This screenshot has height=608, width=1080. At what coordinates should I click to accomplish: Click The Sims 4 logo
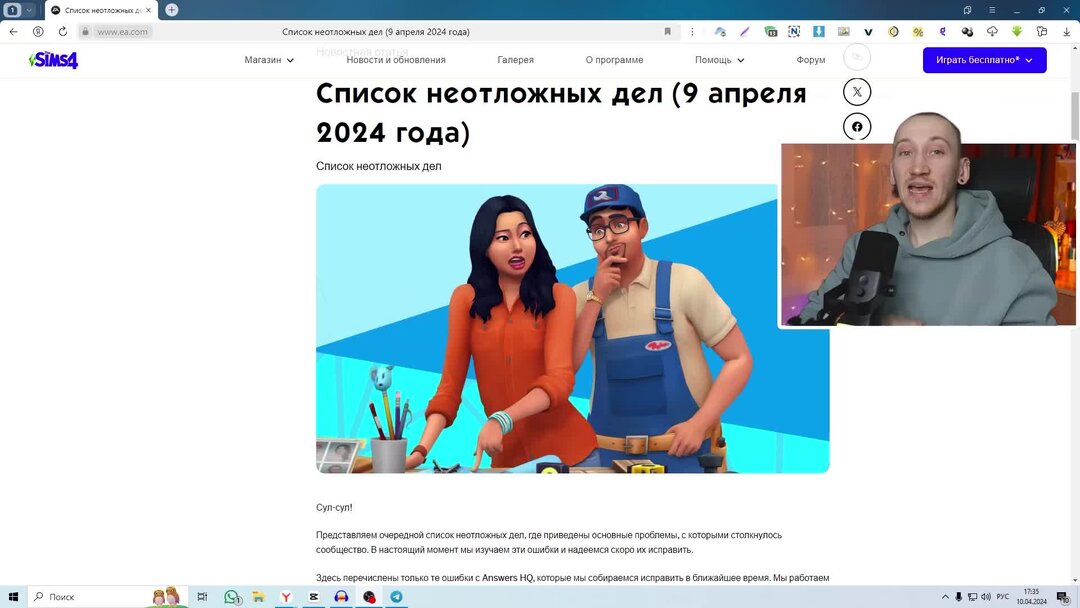(x=54, y=60)
